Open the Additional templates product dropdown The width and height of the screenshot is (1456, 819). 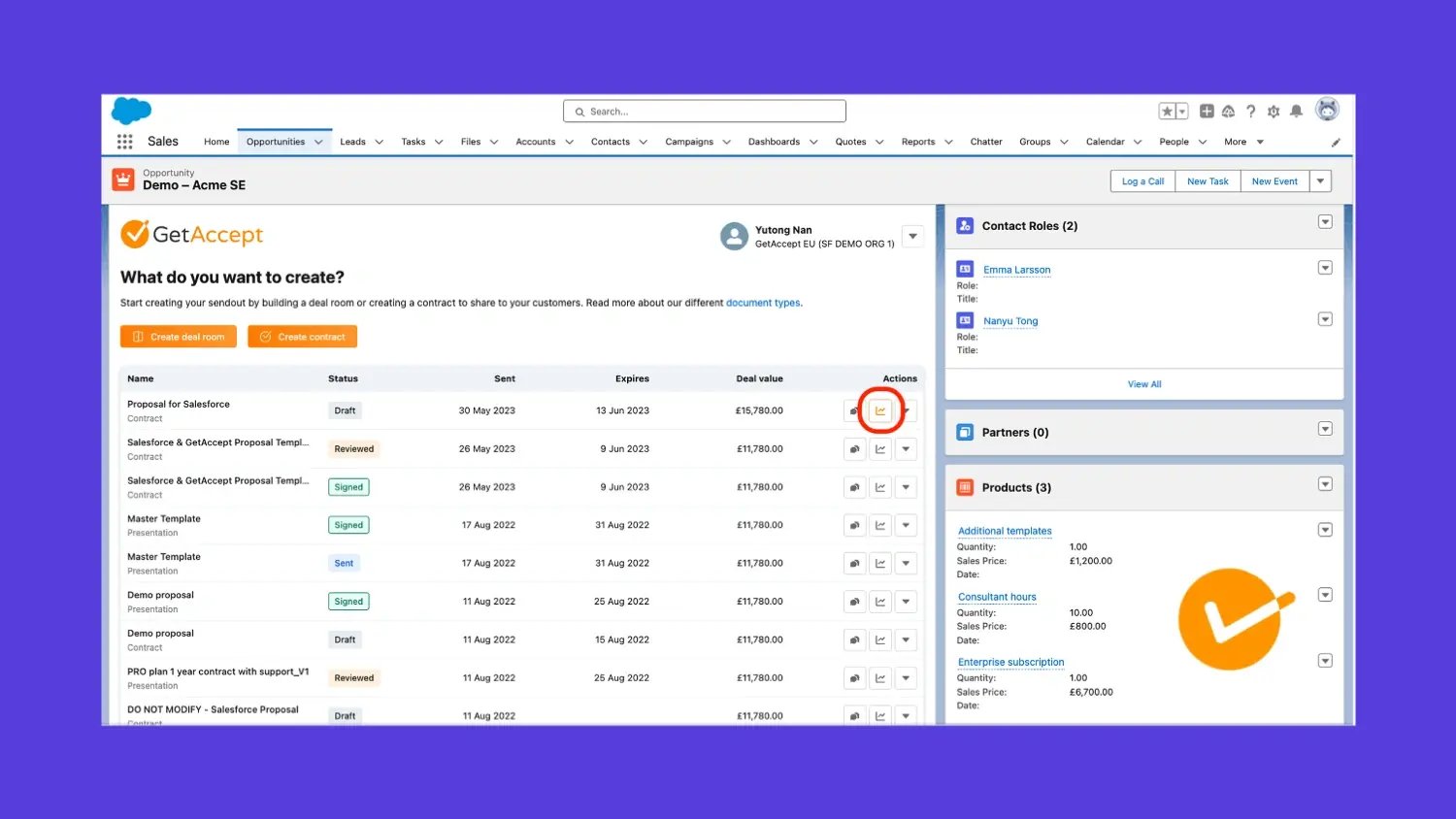coord(1325,530)
